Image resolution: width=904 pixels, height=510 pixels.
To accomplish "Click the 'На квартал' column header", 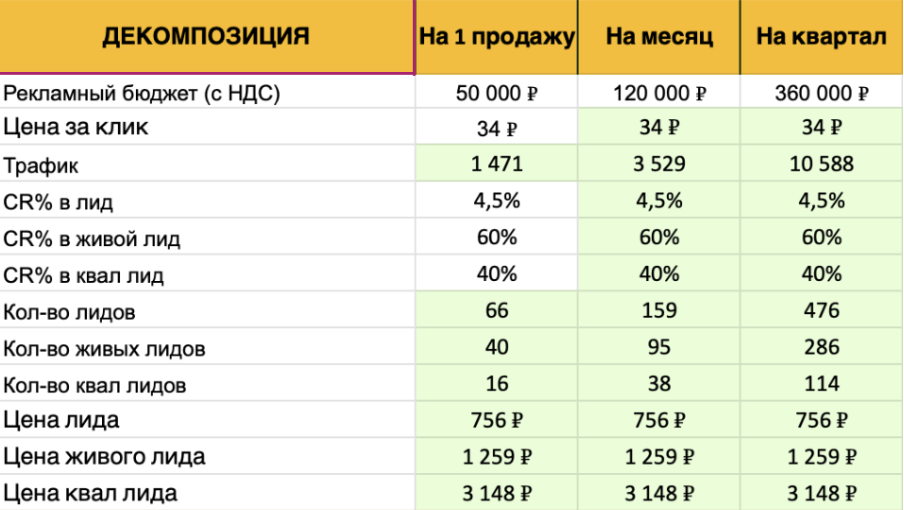I will coord(821,38).
